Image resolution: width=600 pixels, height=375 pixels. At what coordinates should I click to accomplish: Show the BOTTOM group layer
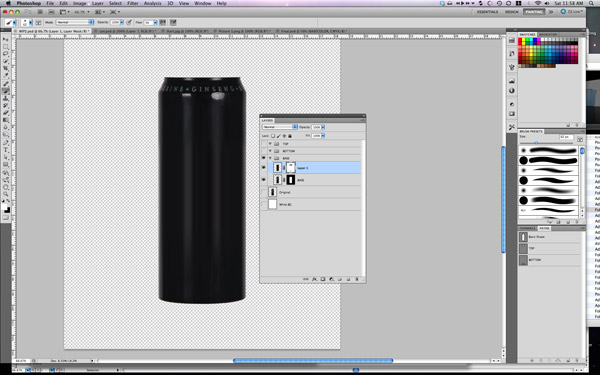[264, 151]
